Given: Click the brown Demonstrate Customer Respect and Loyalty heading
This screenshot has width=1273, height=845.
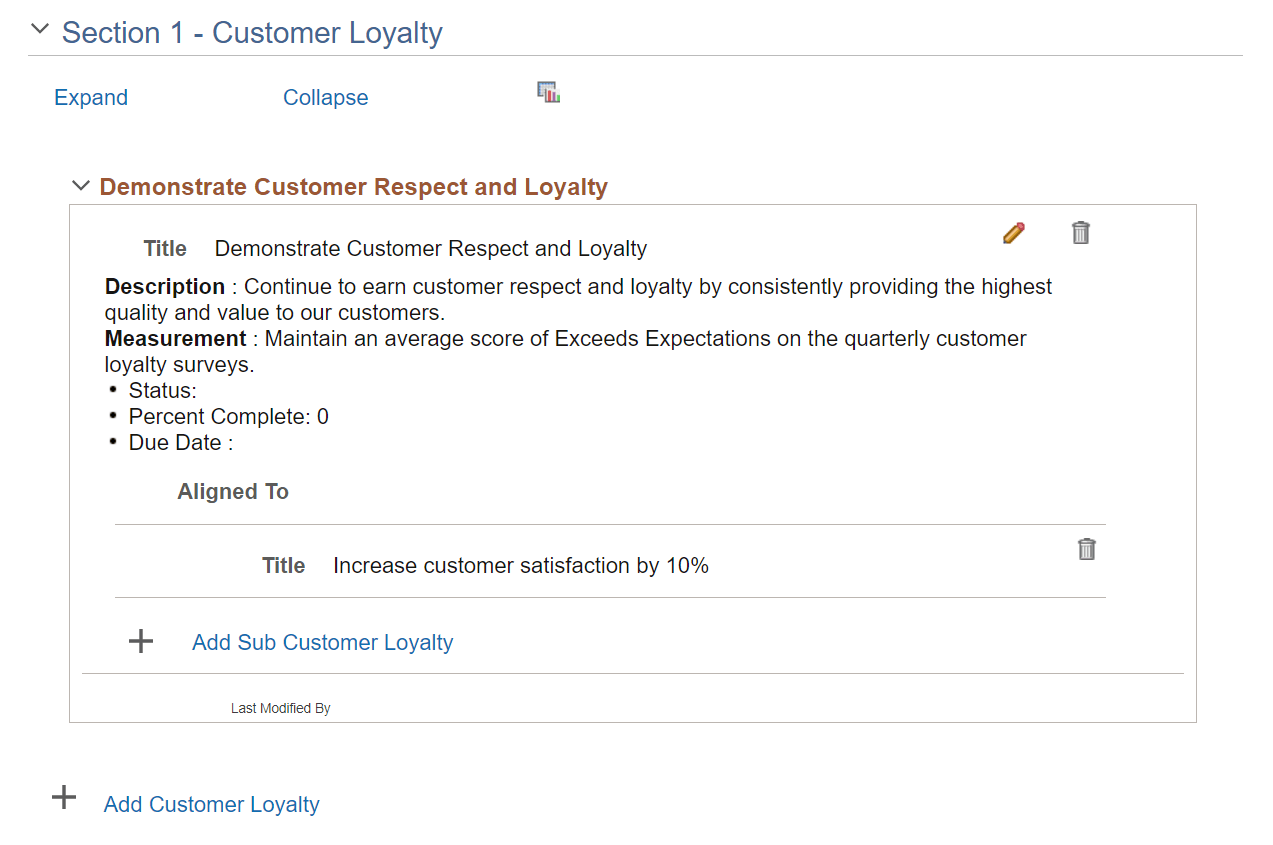Looking at the screenshot, I should (353, 187).
